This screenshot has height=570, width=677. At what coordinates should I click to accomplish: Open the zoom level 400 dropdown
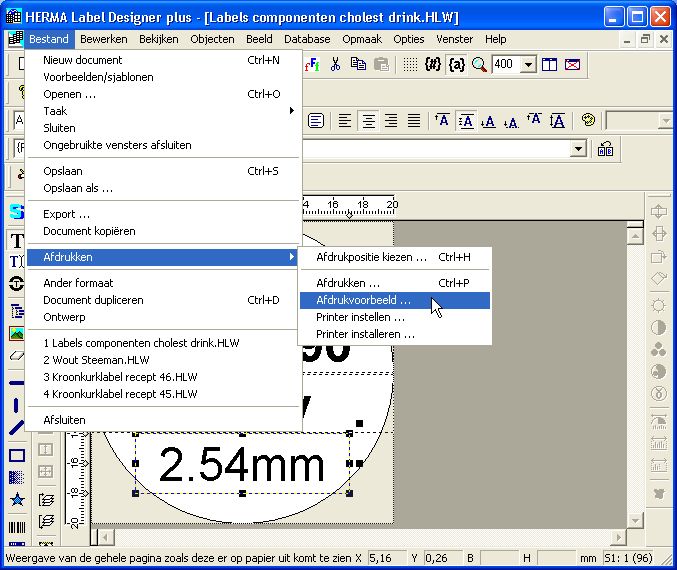pyautogui.click(x=528, y=64)
